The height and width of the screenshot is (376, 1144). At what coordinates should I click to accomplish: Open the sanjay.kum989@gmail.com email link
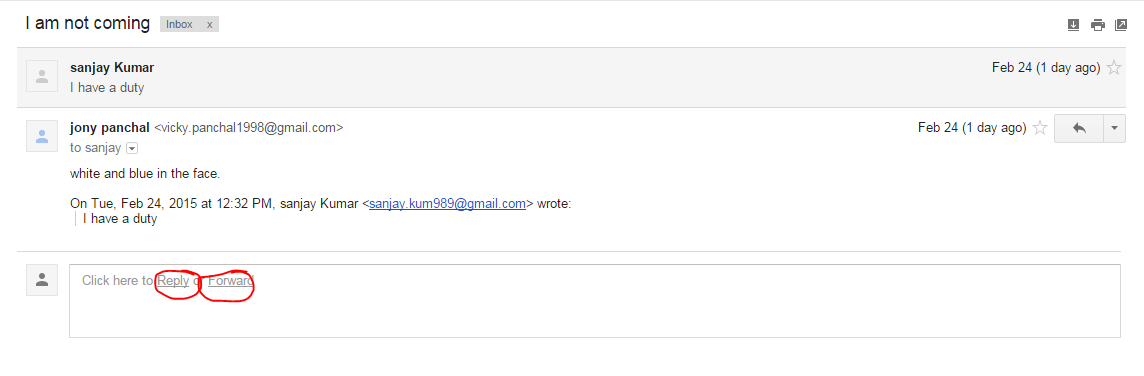[447, 204]
